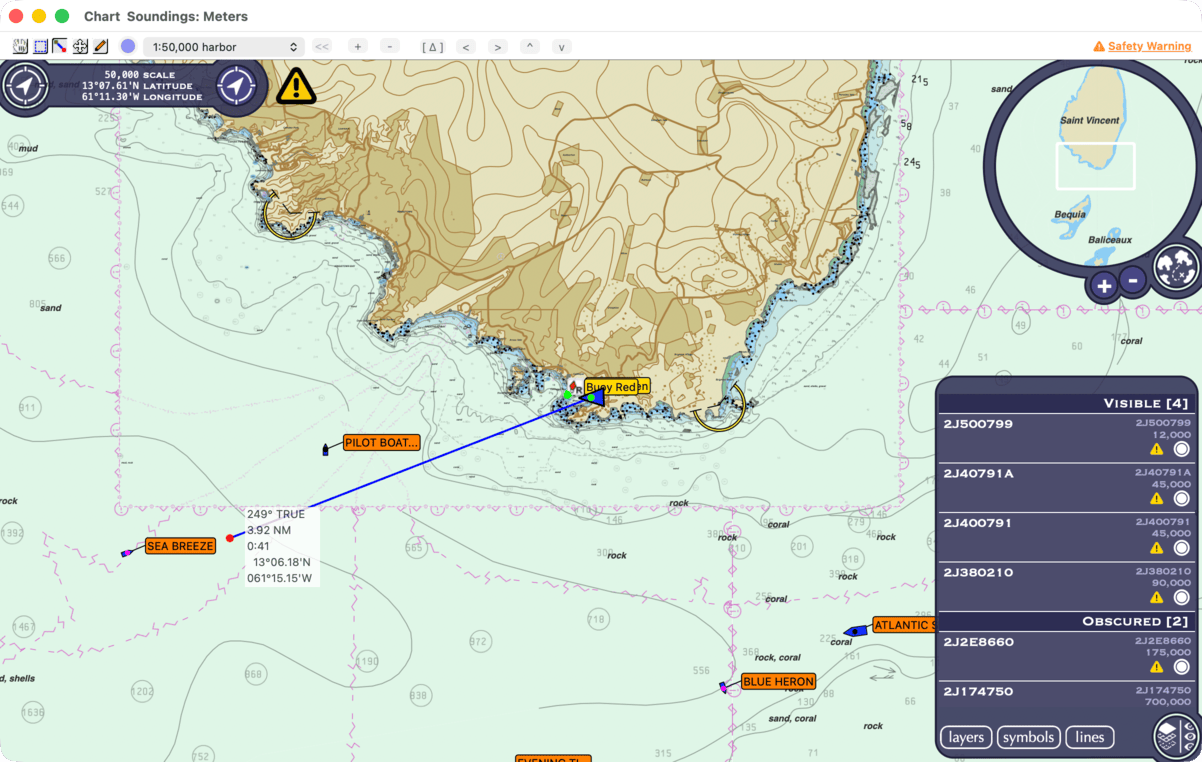Pan chart right with > button
Viewport: 1202px width, 762px height.
coord(498,47)
